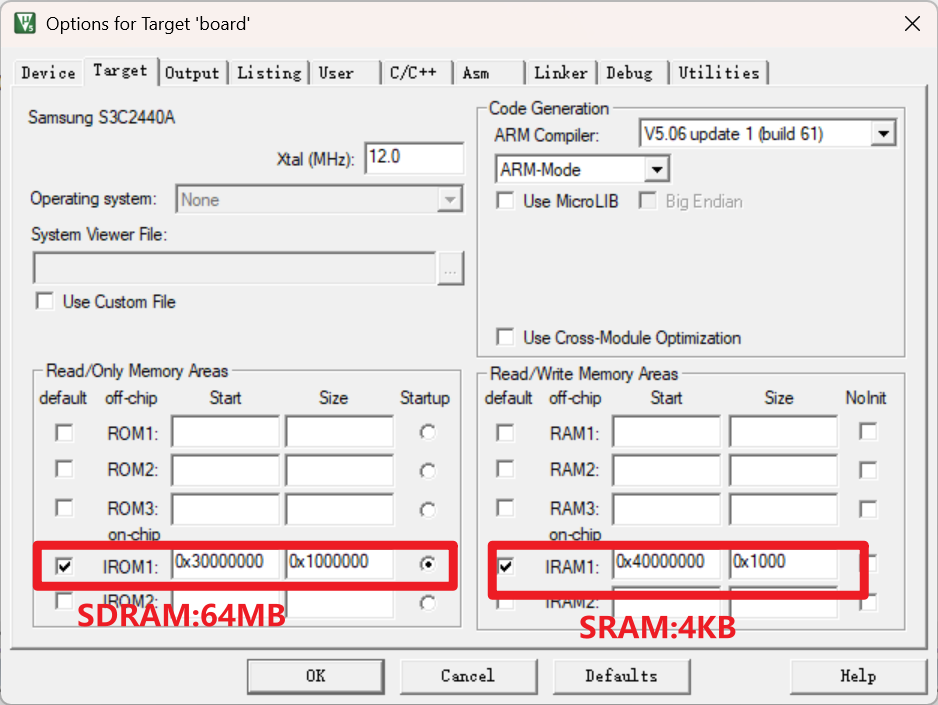Check the RAM1 default checkbox
This screenshot has width=938, height=705.
(x=505, y=432)
